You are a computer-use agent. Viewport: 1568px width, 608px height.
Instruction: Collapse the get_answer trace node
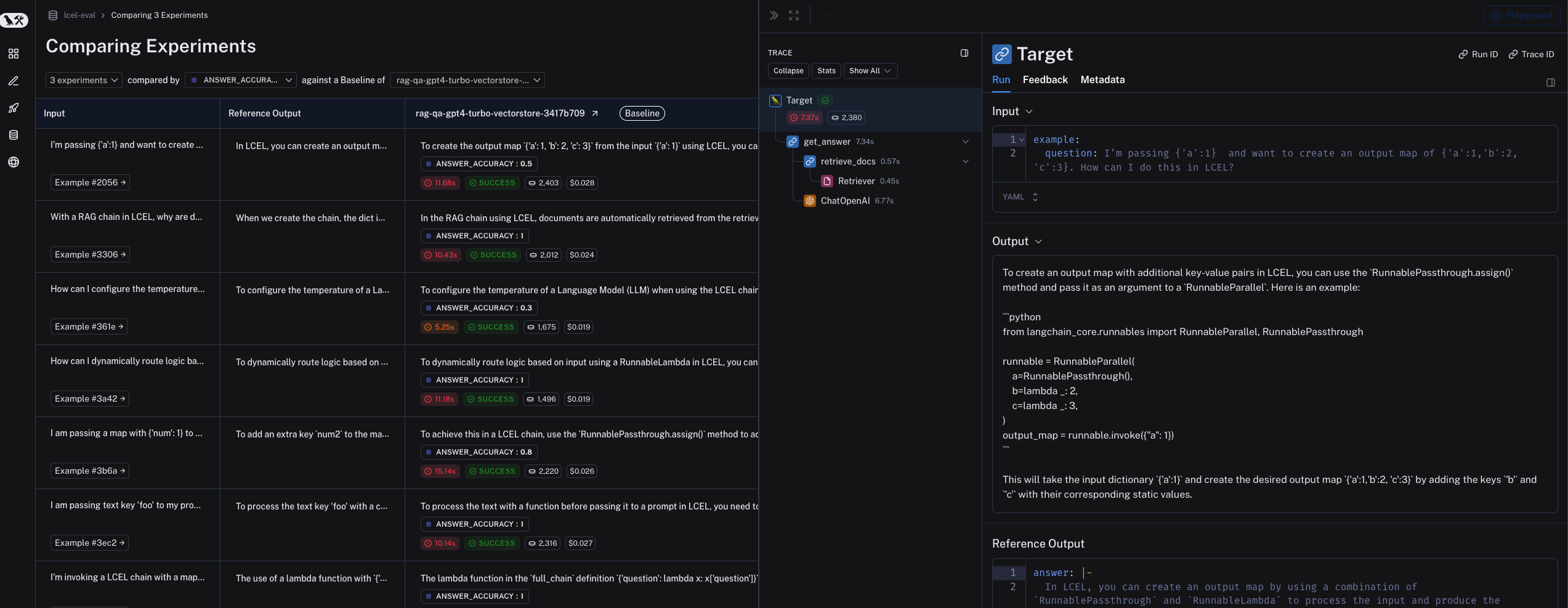pyautogui.click(x=965, y=142)
